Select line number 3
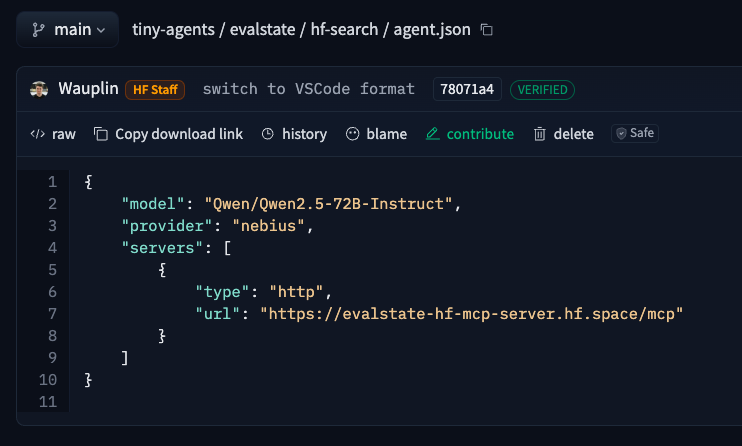742x446 pixels. coord(53,226)
